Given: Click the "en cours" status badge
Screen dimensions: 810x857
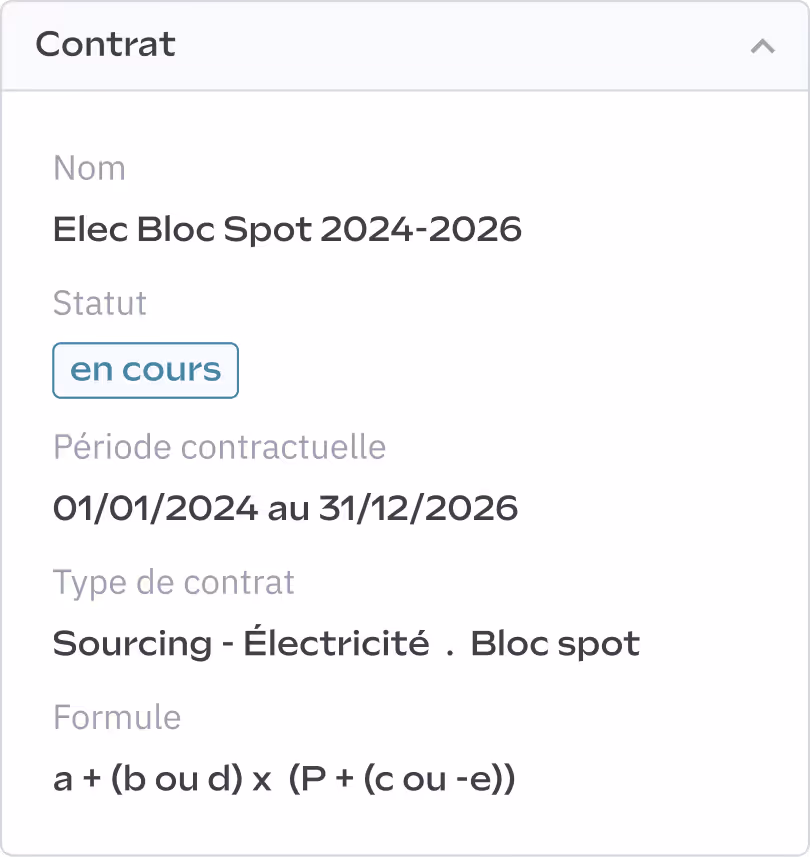Looking at the screenshot, I should [145, 370].
